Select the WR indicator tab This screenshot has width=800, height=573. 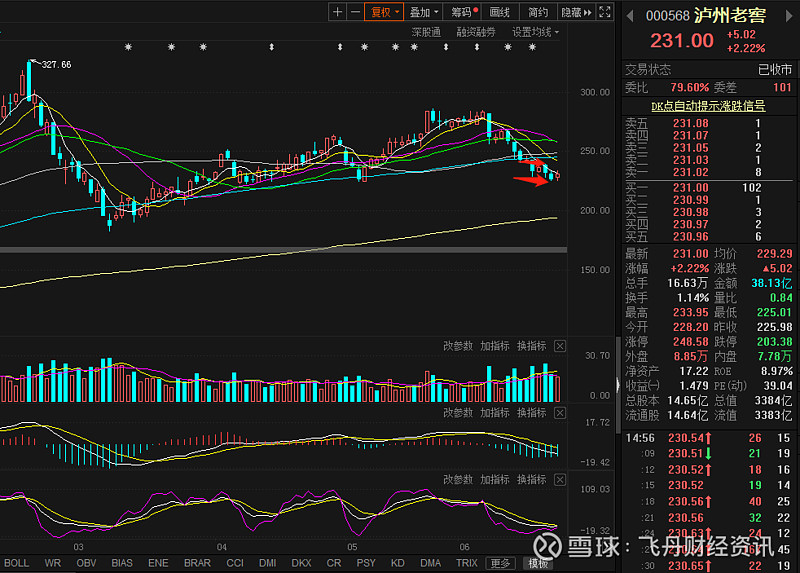click(53, 563)
